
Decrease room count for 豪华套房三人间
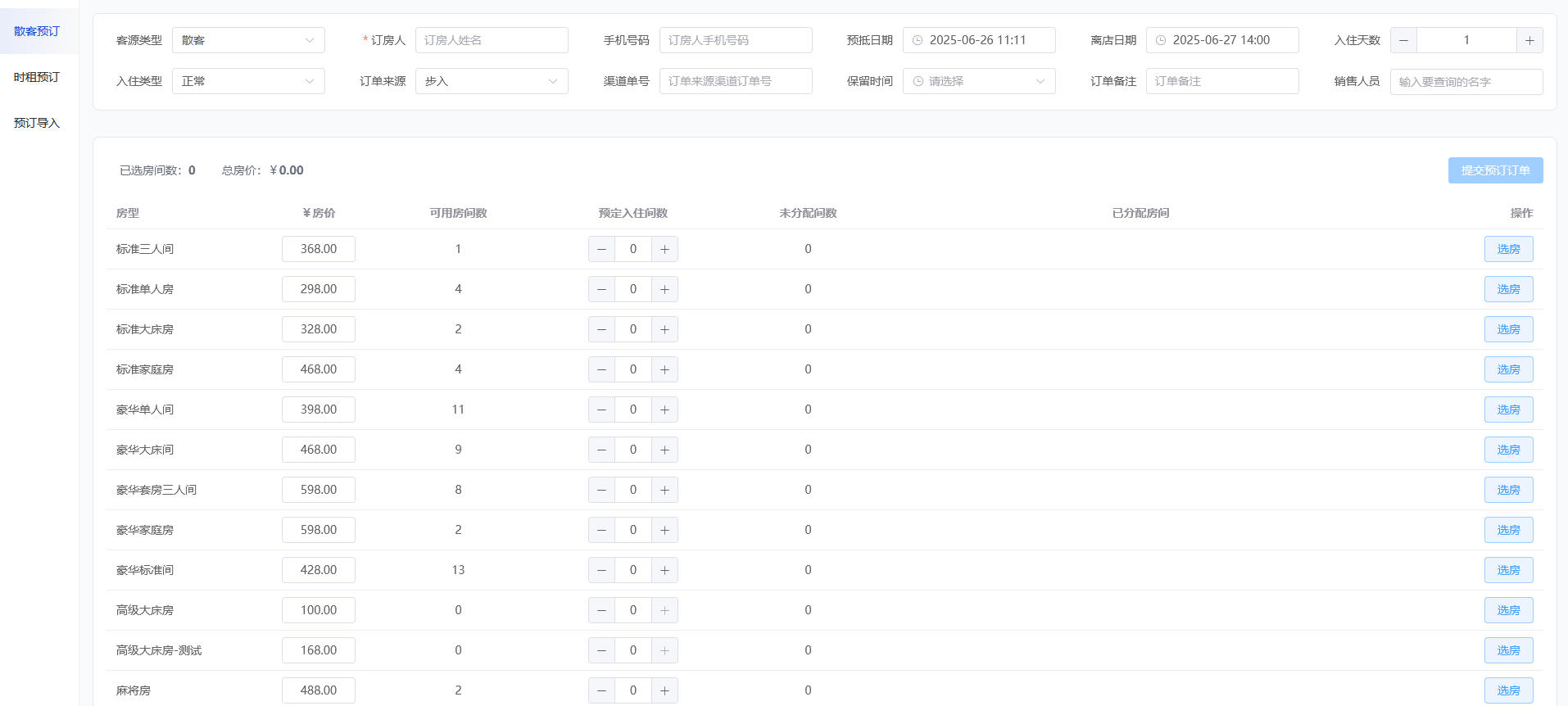(x=601, y=490)
